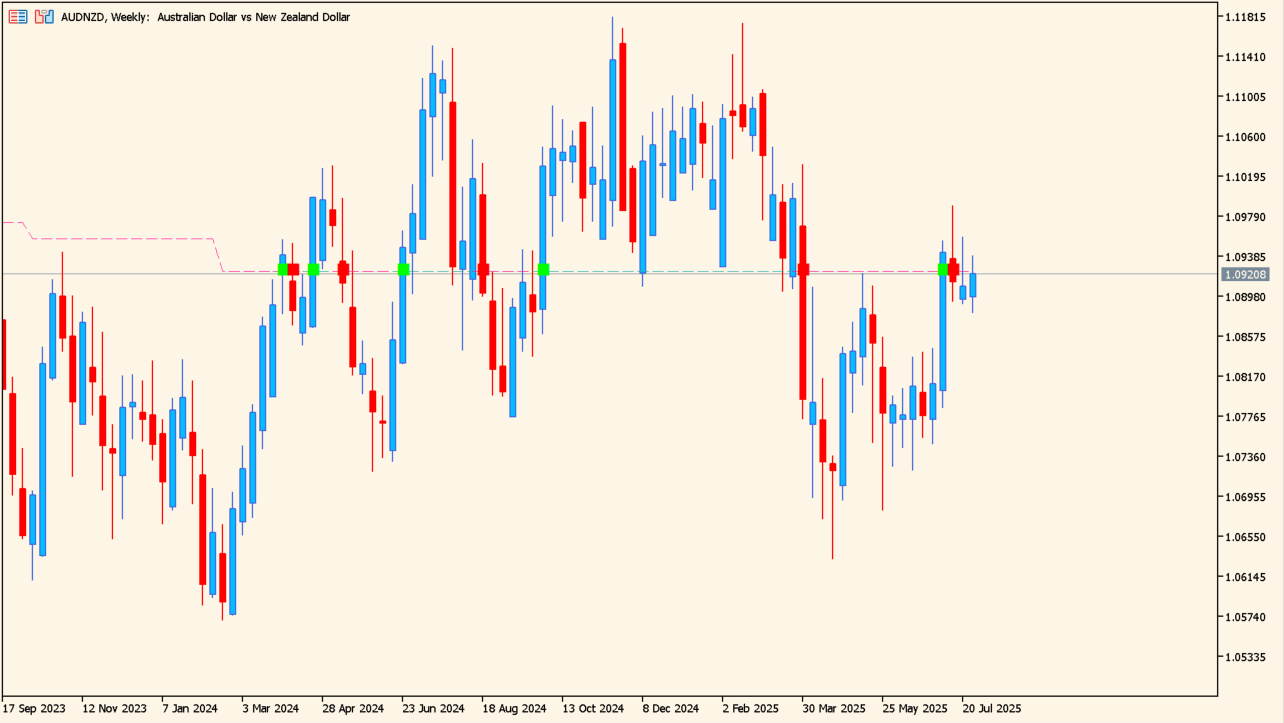The width and height of the screenshot is (1284, 723).
Task: Click the 1.10195 price scale label
Action: click(x=1245, y=177)
